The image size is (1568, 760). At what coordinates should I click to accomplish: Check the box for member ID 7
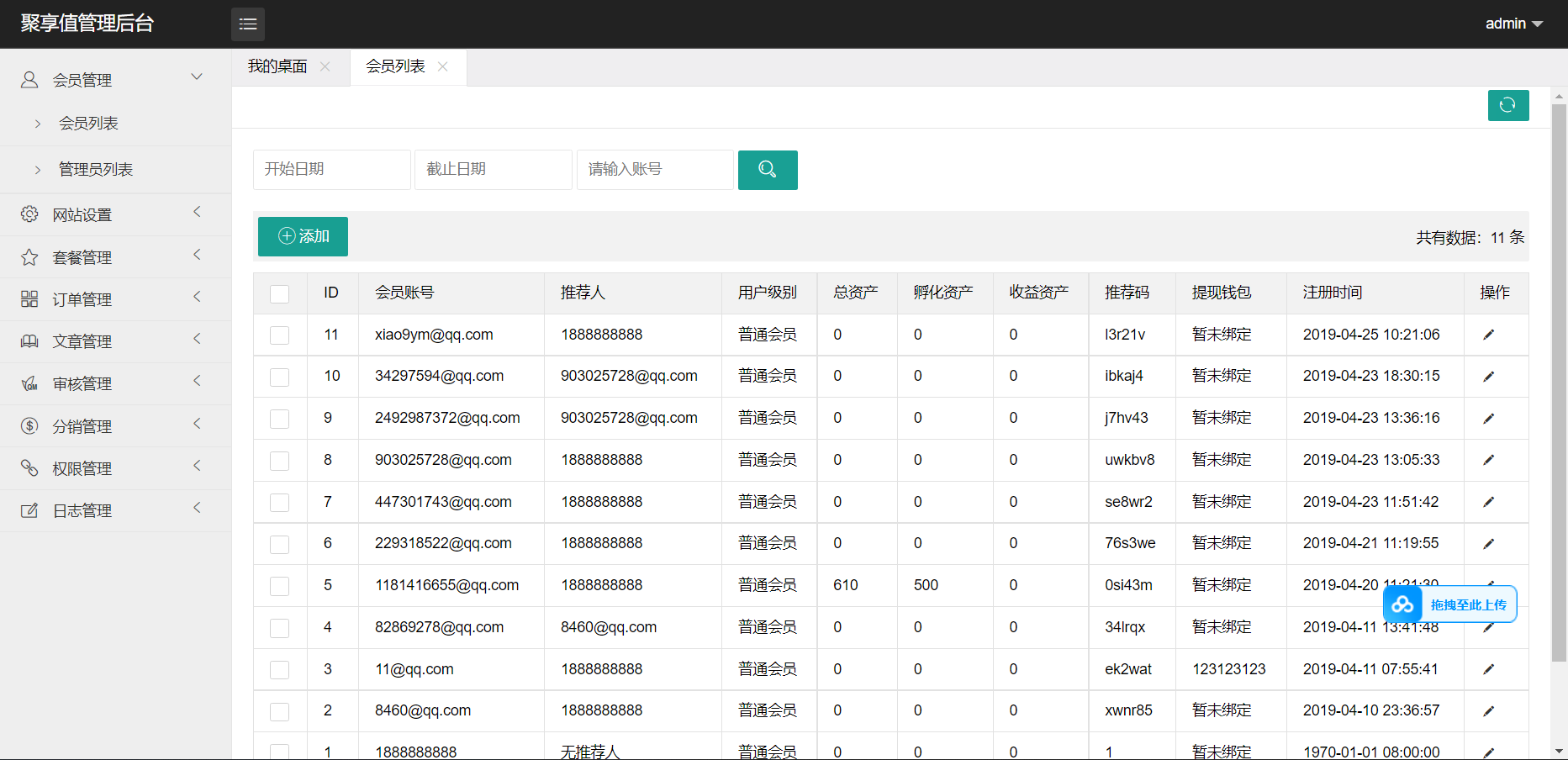tap(280, 503)
